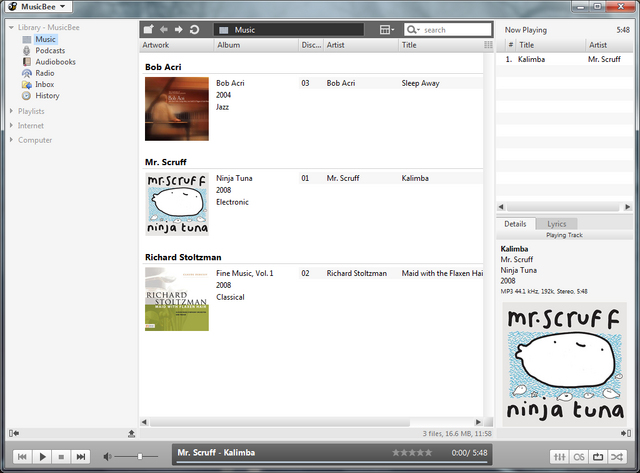The width and height of the screenshot is (640, 473).
Task: Click the Bob Acri group header
Action: click(x=163, y=67)
